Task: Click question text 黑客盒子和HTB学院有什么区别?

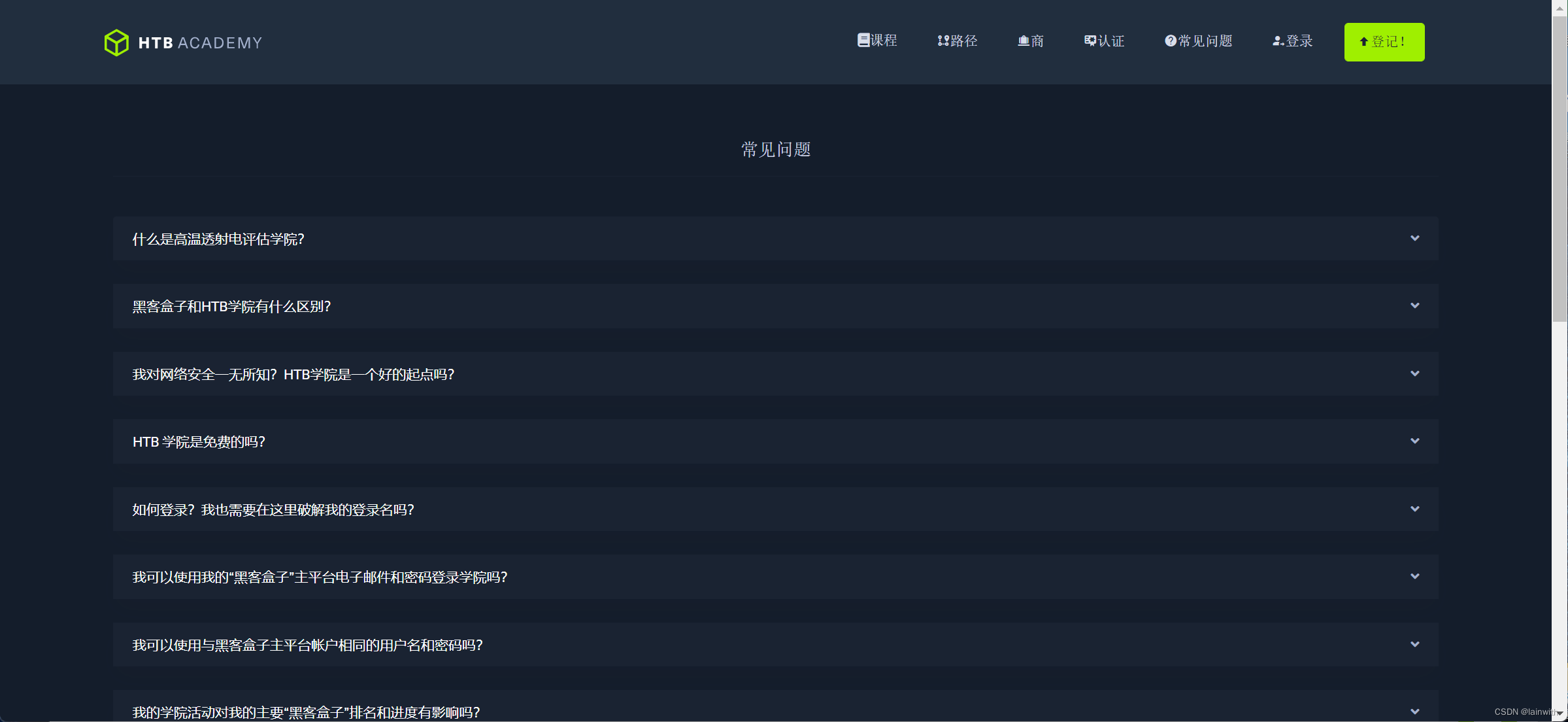Action: [231, 307]
